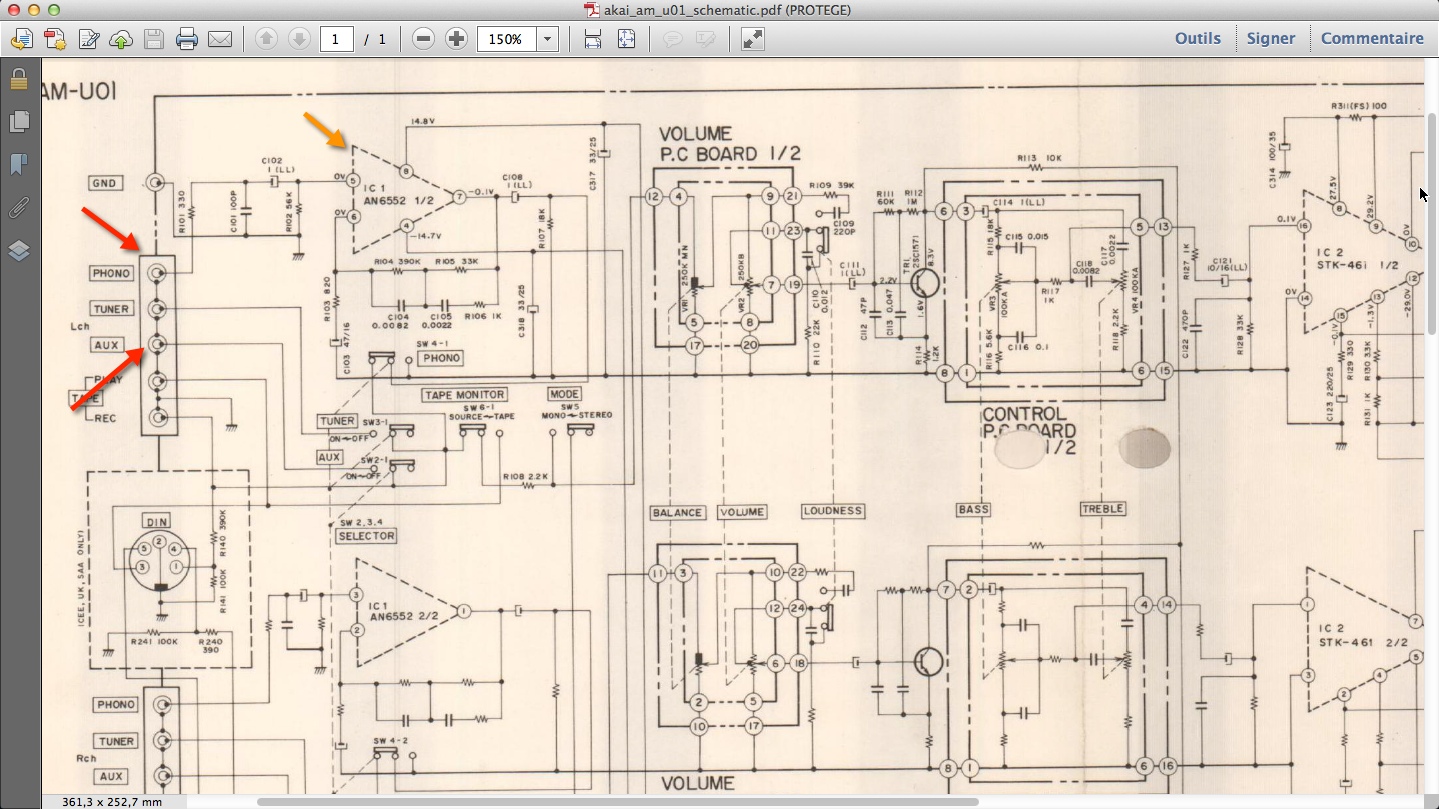Click the TREBLE label
Viewport: 1439px width, 809px height.
pyautogui.click(x=1103, y=509)
